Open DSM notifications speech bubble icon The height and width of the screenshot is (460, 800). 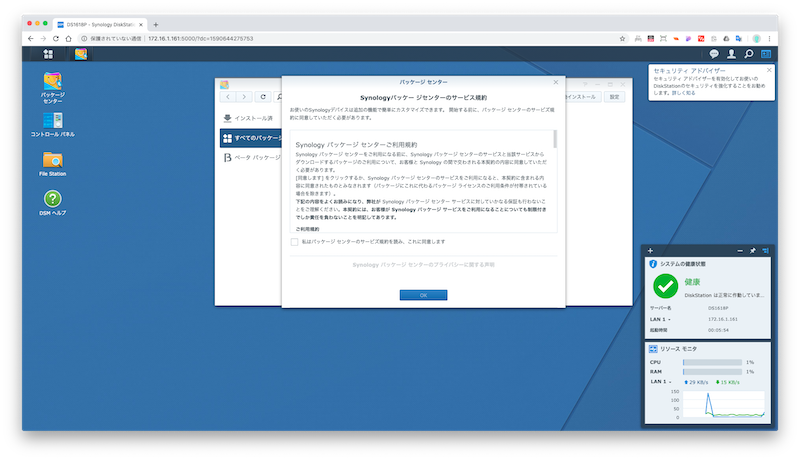[714, 54]
